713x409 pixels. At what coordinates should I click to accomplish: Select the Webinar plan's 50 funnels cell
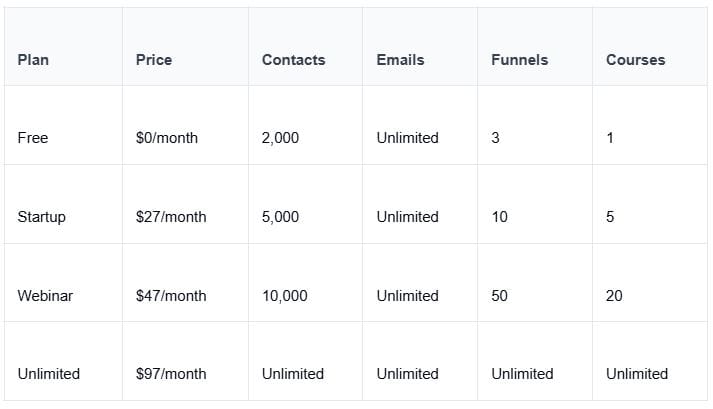(499, 296)
